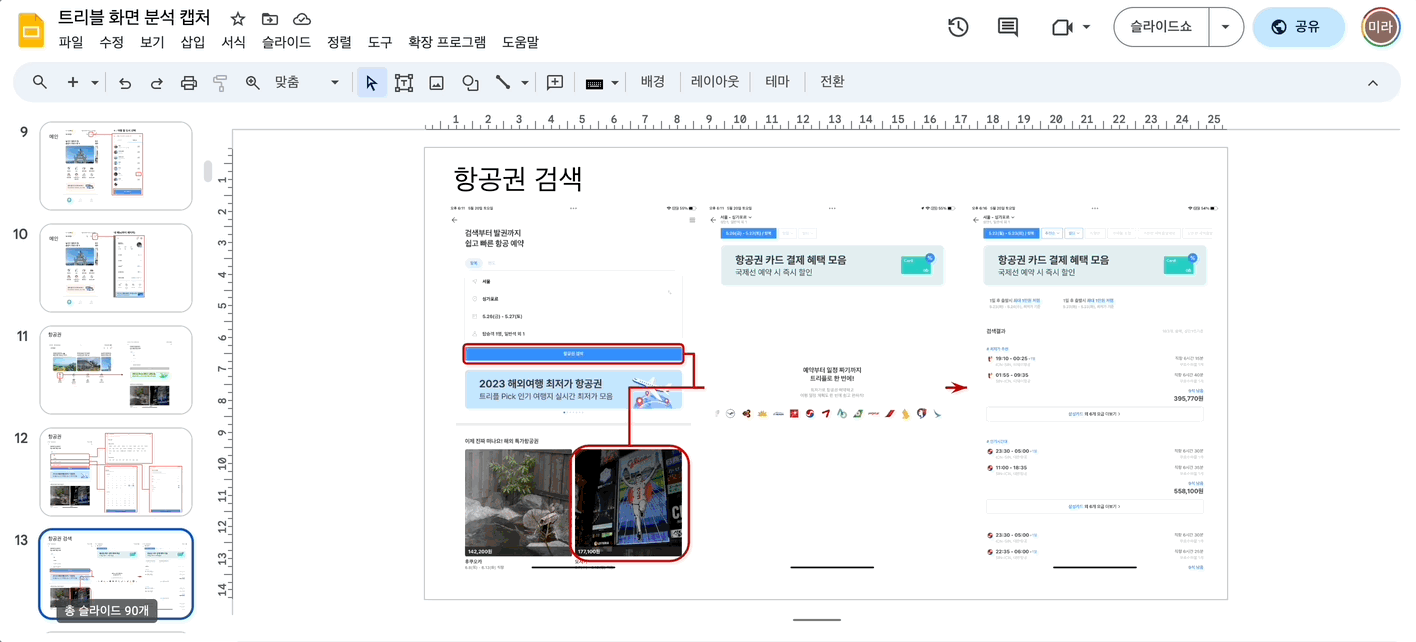The height and width of the screenshot is (642, 1416).
Task: Select the arrow cursor tool
Action: [x=372, y=83]
